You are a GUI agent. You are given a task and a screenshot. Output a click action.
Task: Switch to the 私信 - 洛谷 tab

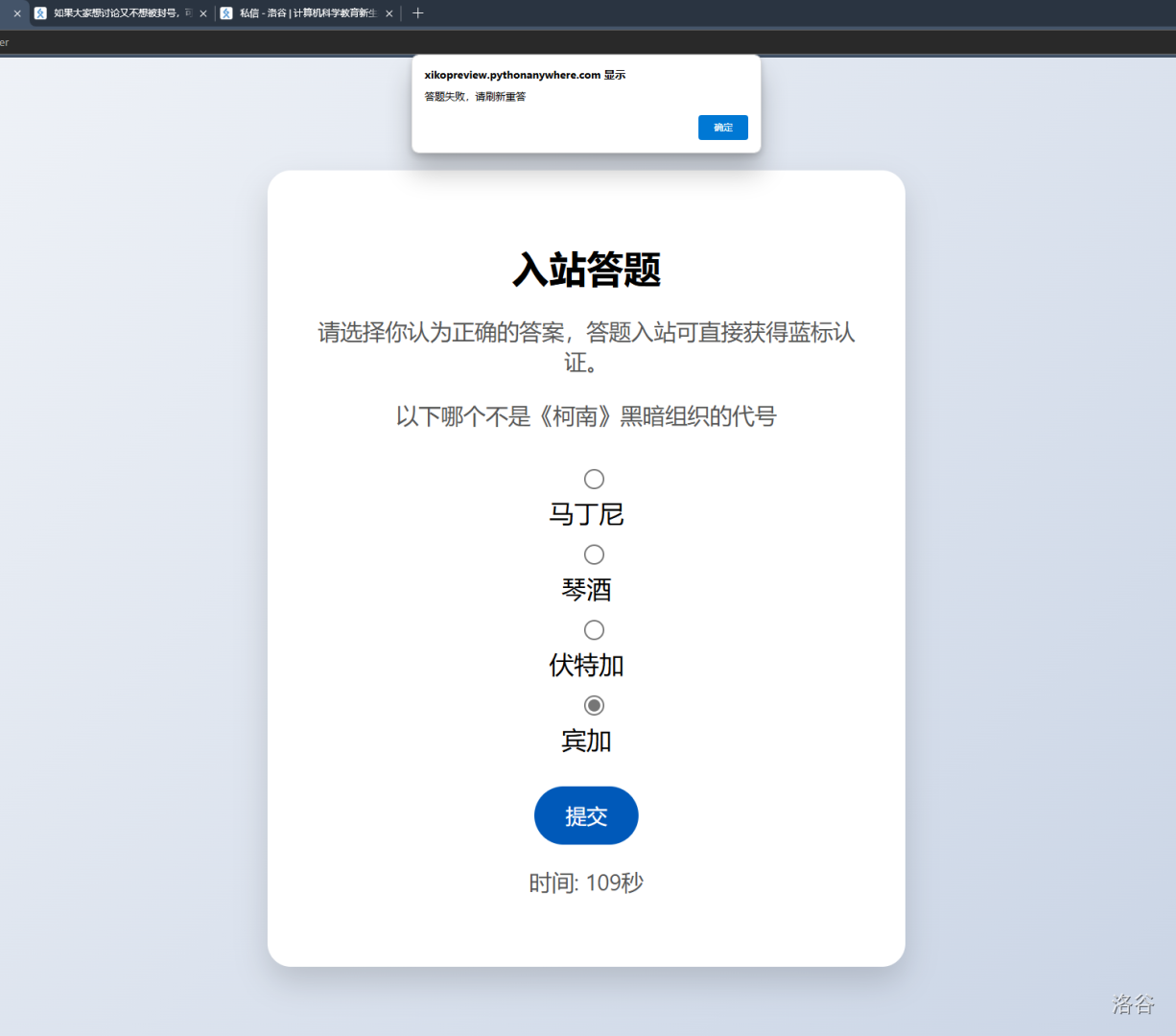tap(307, 13)
